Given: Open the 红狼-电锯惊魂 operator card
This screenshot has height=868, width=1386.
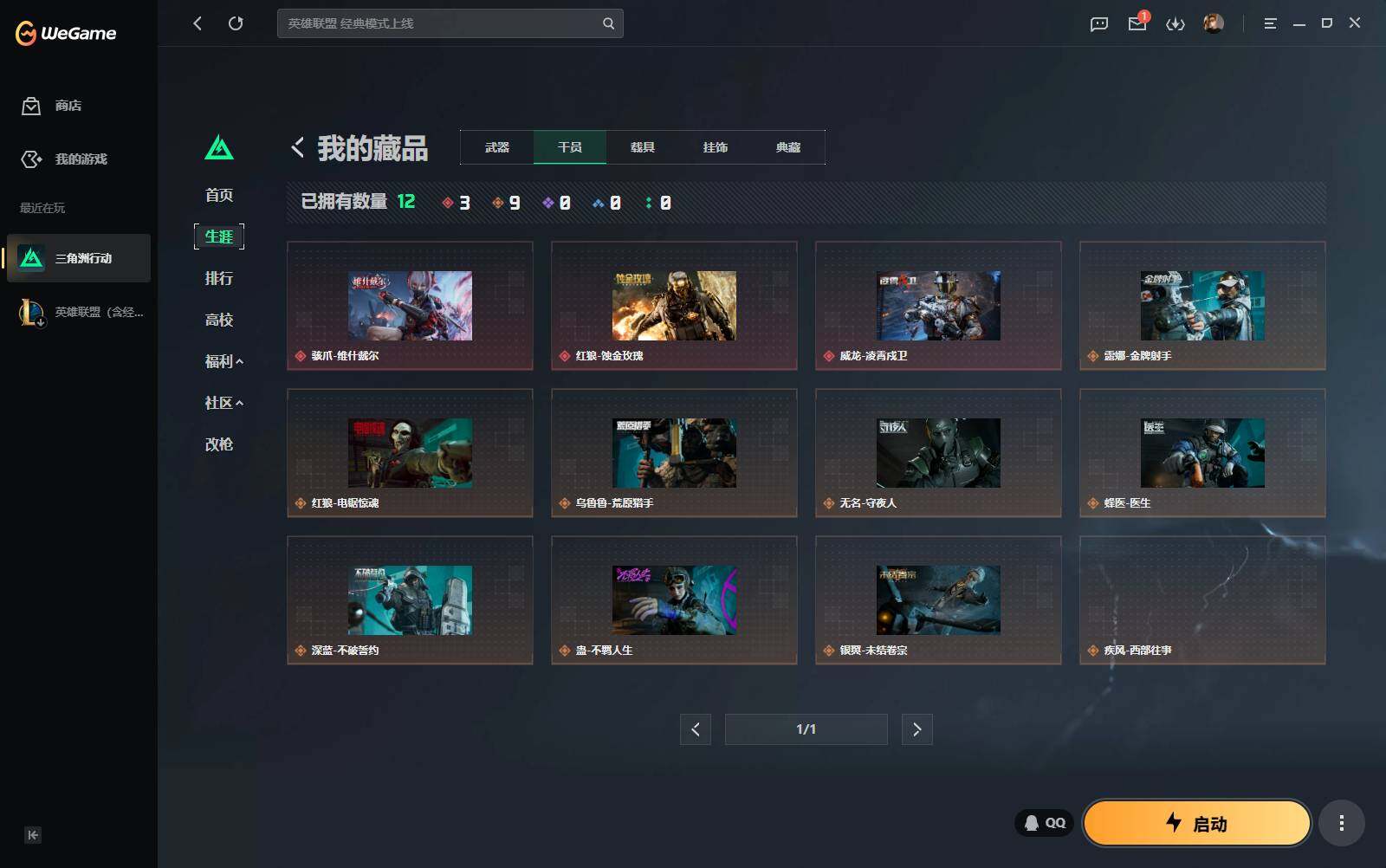Looking at the screenshot, I should click(x=410, y=453).
